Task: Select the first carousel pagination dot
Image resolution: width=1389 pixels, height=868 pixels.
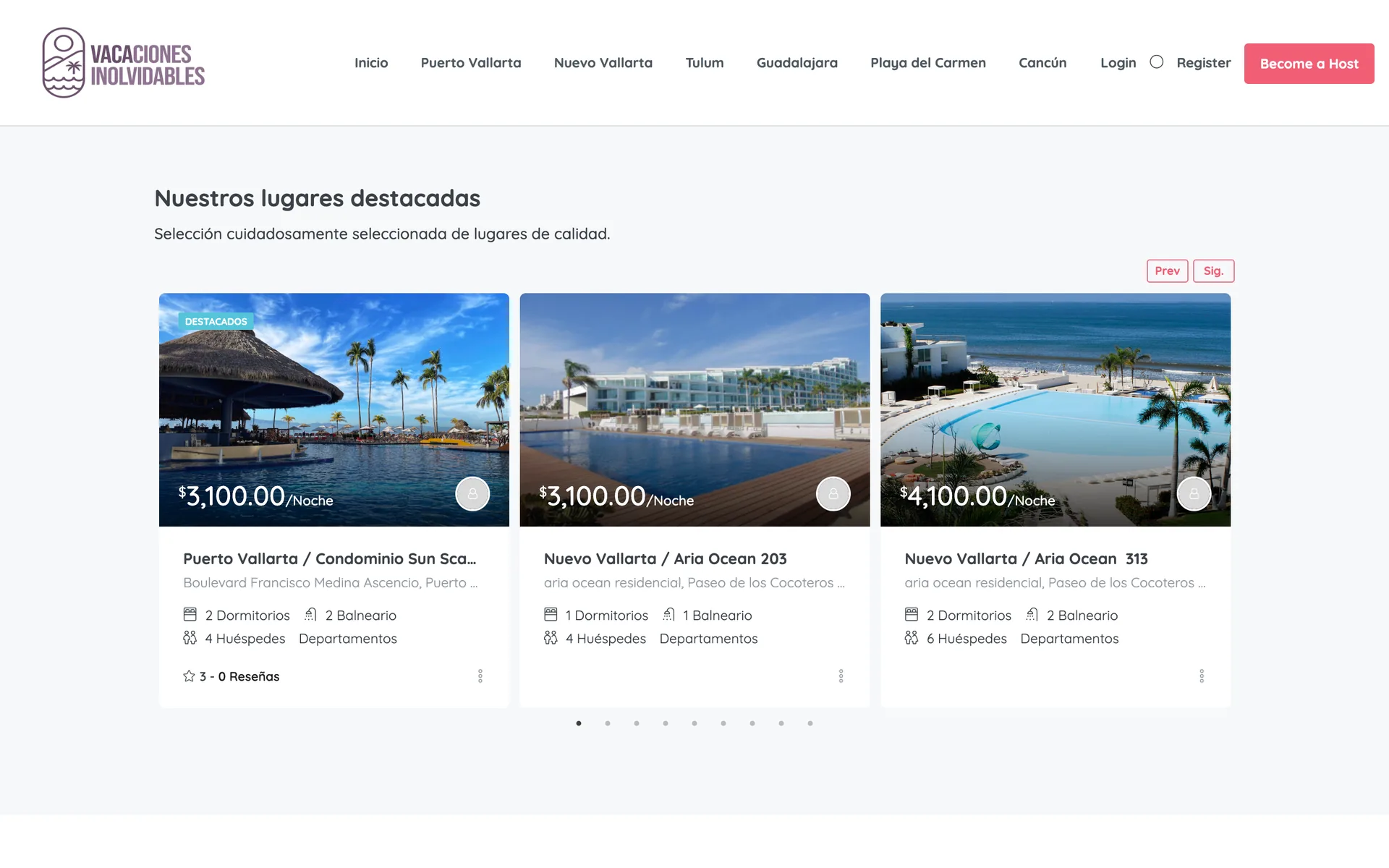Action: [x=579, y=723]
